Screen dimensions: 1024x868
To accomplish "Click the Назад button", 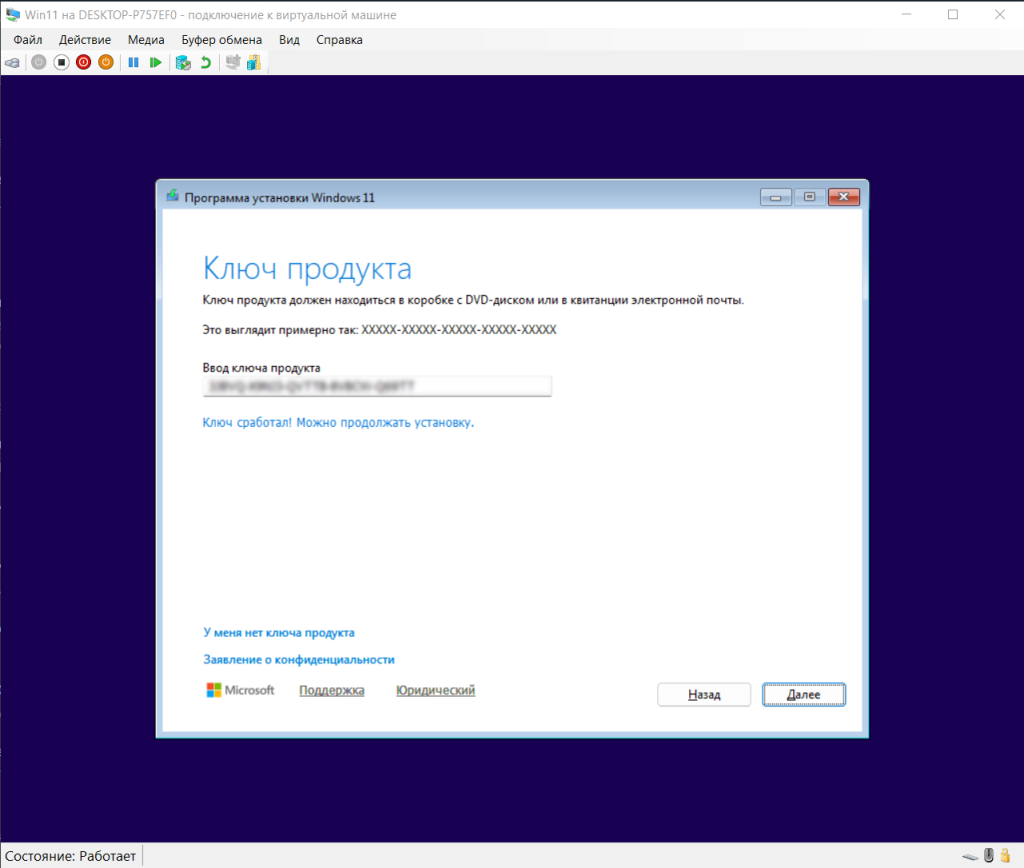I will 704,695.
